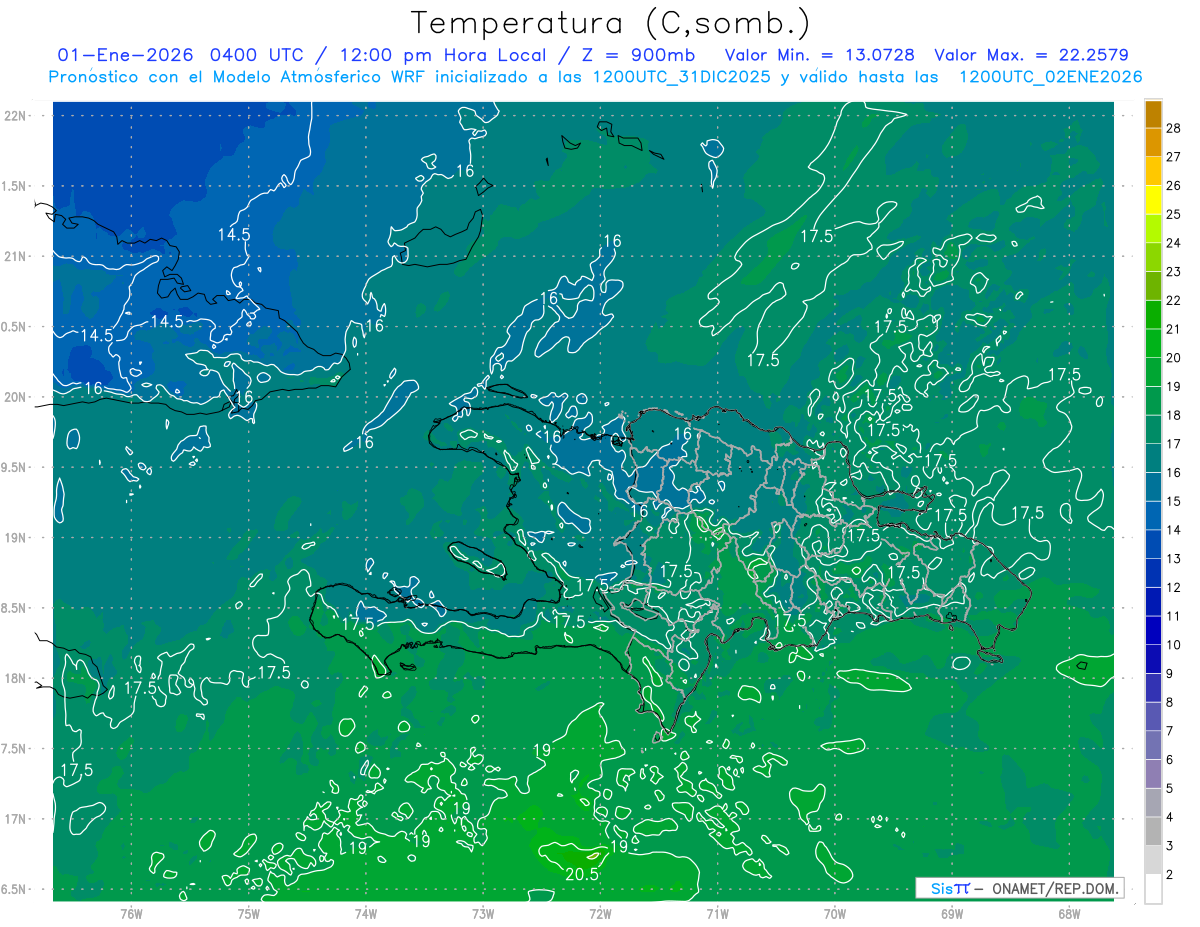Screen dimensions: 1200x927
Task: Click the "20.5" contour label
Action: 581,874
